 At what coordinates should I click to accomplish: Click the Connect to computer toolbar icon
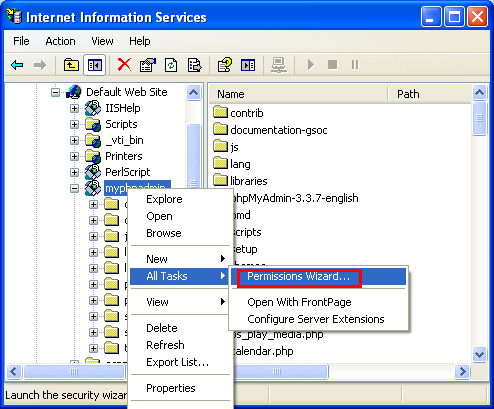[x=279, y=65]
